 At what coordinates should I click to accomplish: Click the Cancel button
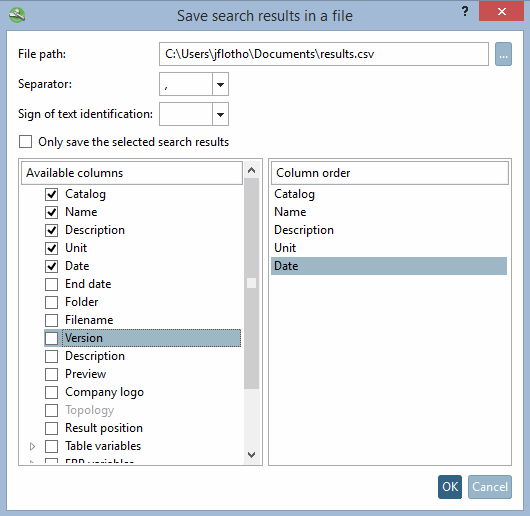point(490,487)
